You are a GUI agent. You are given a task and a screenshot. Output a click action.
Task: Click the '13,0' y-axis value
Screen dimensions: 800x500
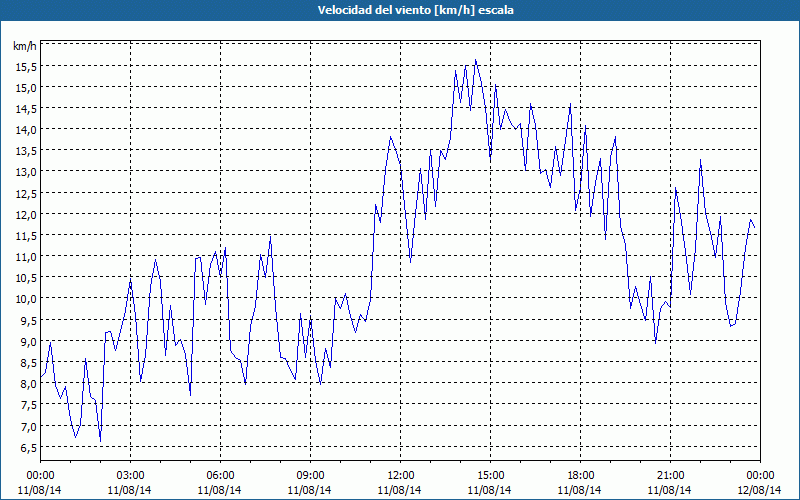27,172
